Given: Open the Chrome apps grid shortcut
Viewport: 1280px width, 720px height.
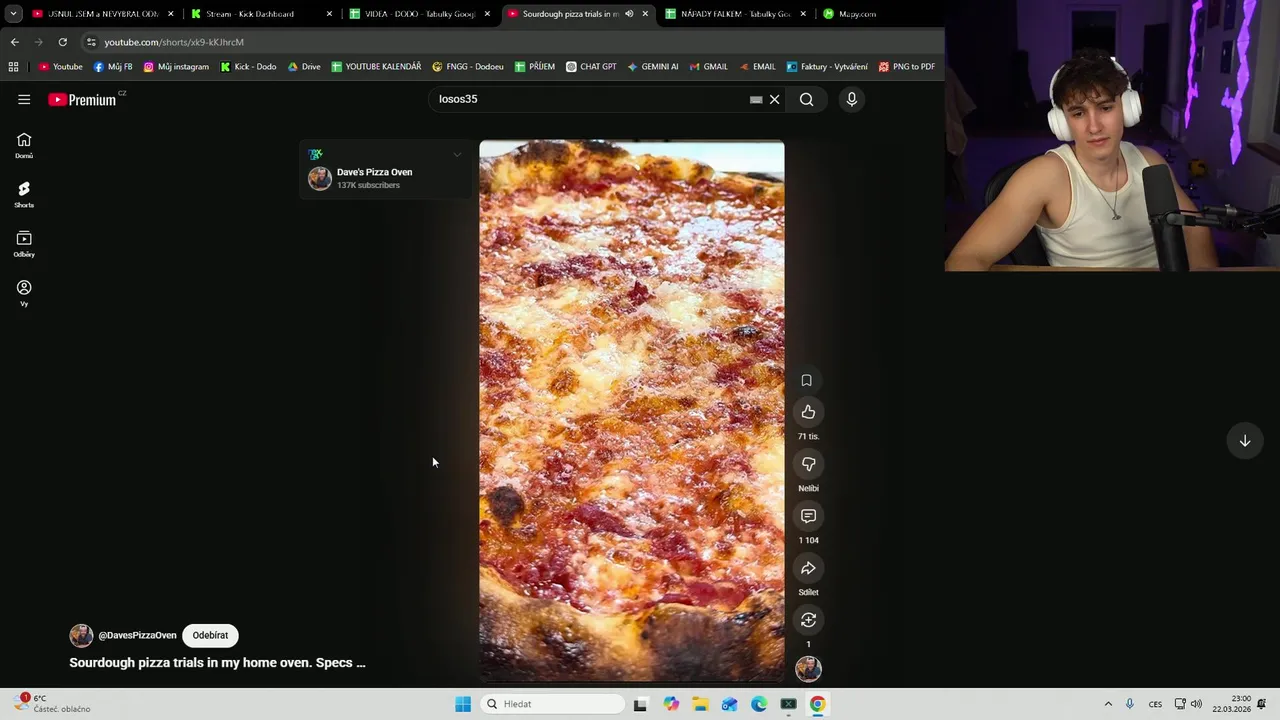Looking at the screenshot, I should point(13,67).
